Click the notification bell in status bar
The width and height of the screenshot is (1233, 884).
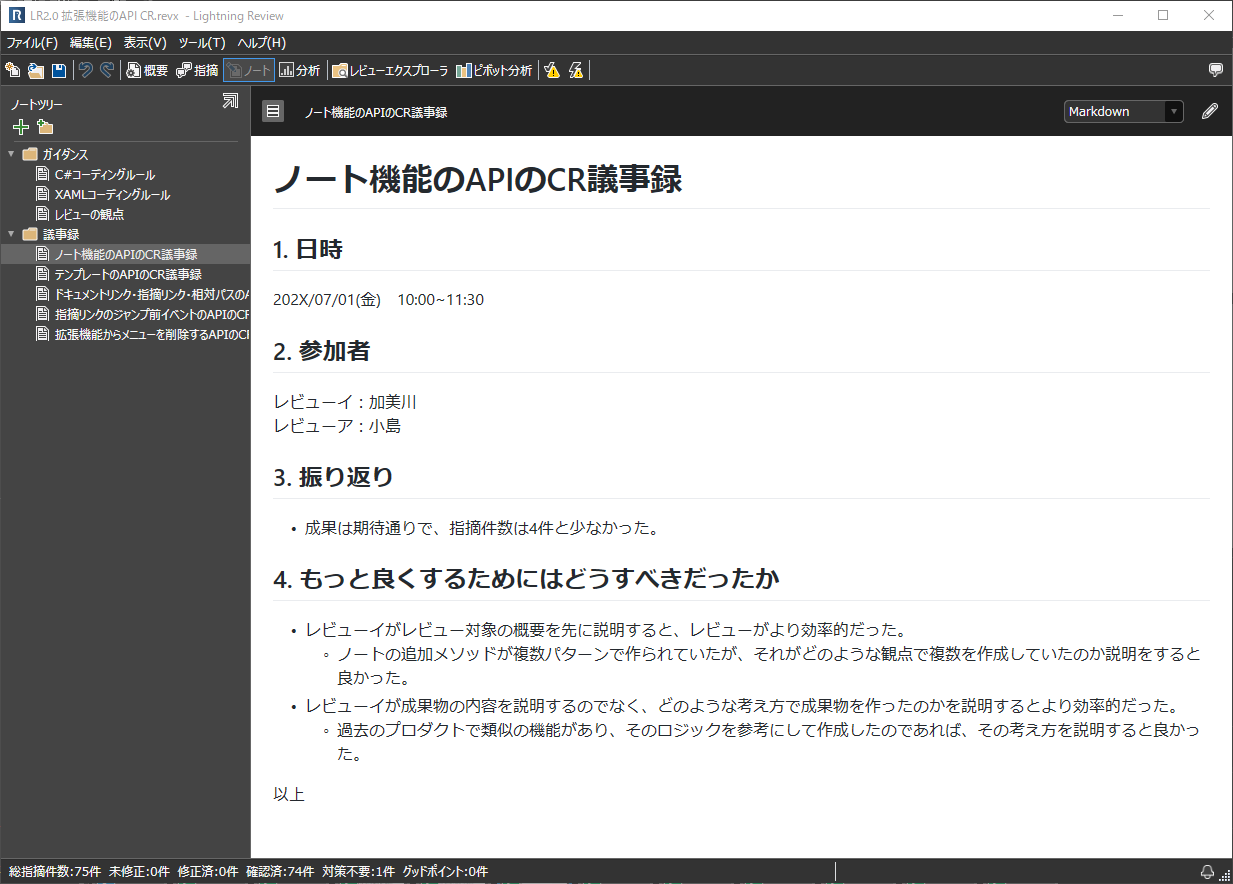coord(1208,871)
